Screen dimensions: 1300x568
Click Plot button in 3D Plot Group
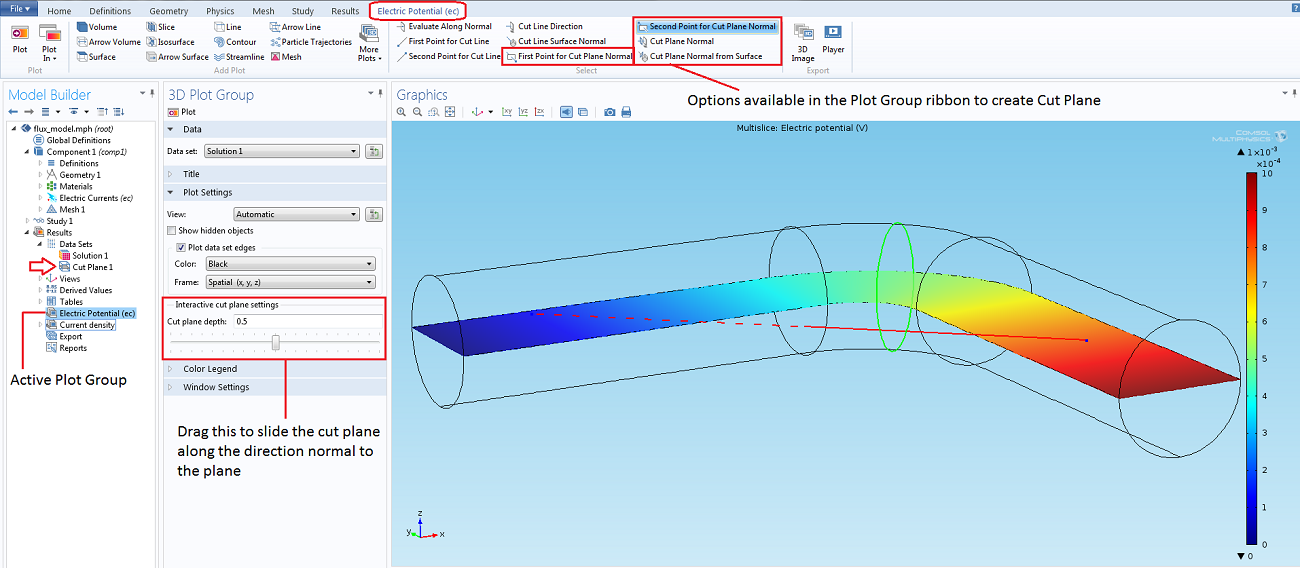[x=181, y=112]
